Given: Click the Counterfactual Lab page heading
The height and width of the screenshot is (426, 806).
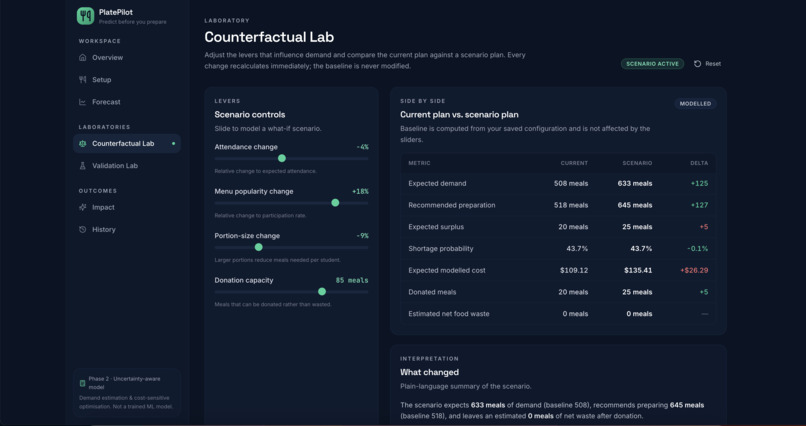Looking at the screenshot, I should (269, 37).
